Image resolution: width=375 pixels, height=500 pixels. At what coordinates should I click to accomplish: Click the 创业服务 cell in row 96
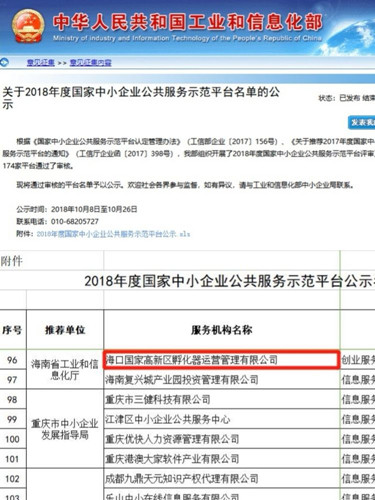click(x=358, y=360)
